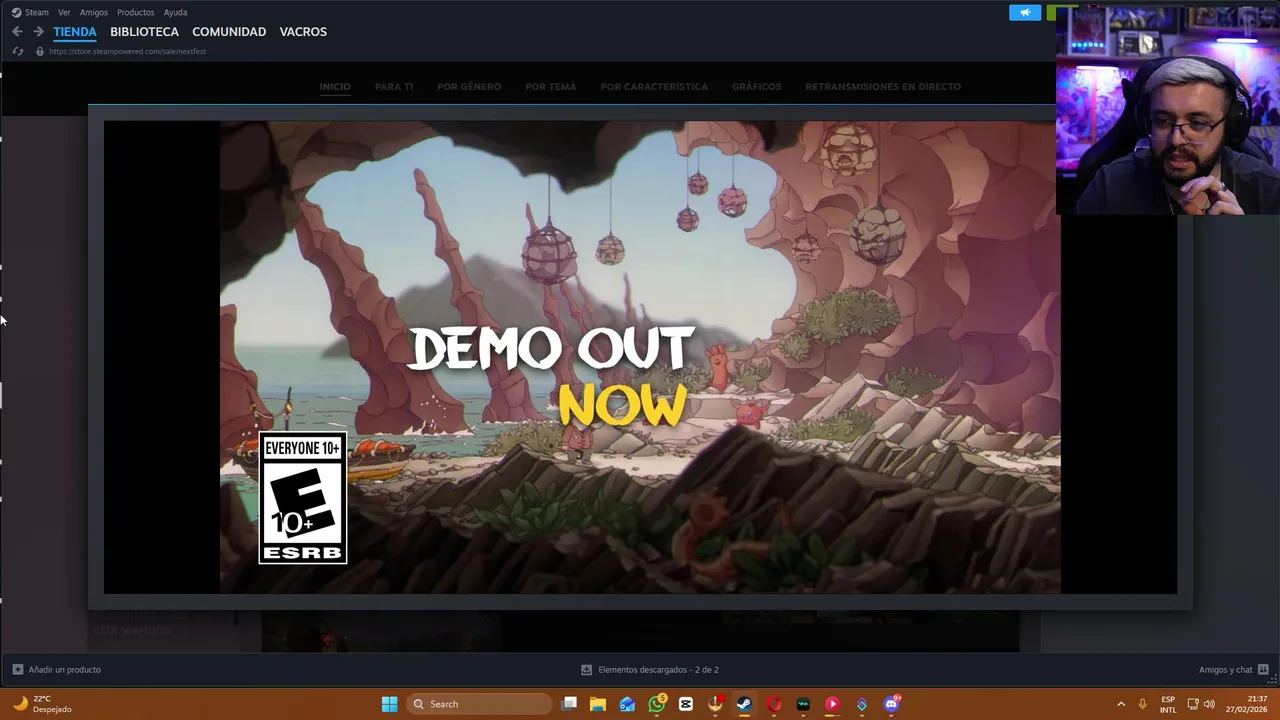Viewport: 1280px width, 720px height.
Task: Open the red play-button app on taskbar
Action: click(832, 704)
